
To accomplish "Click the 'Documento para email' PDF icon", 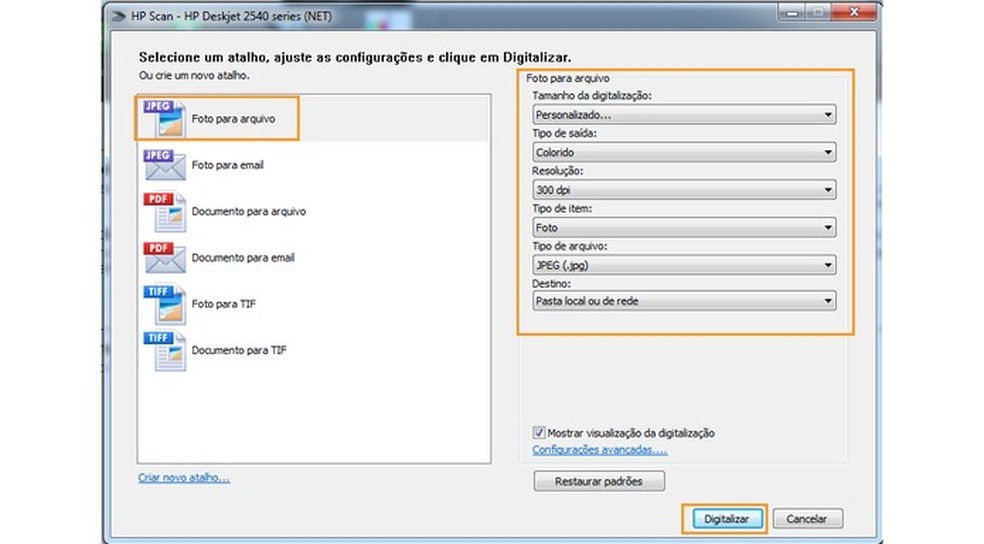I will coord(164,258).
